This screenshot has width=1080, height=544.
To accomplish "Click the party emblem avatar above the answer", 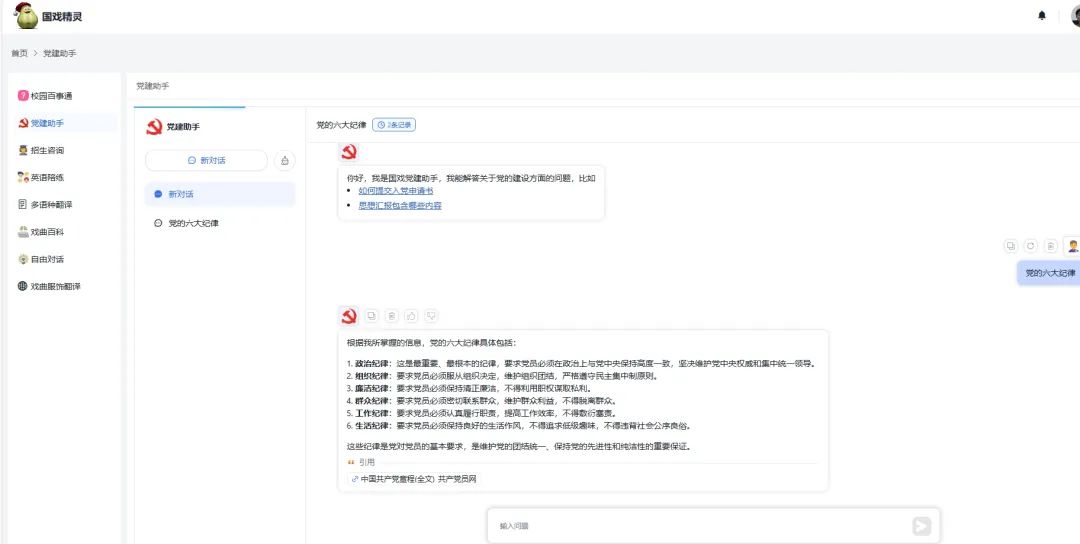I will (x=349, y=316).
